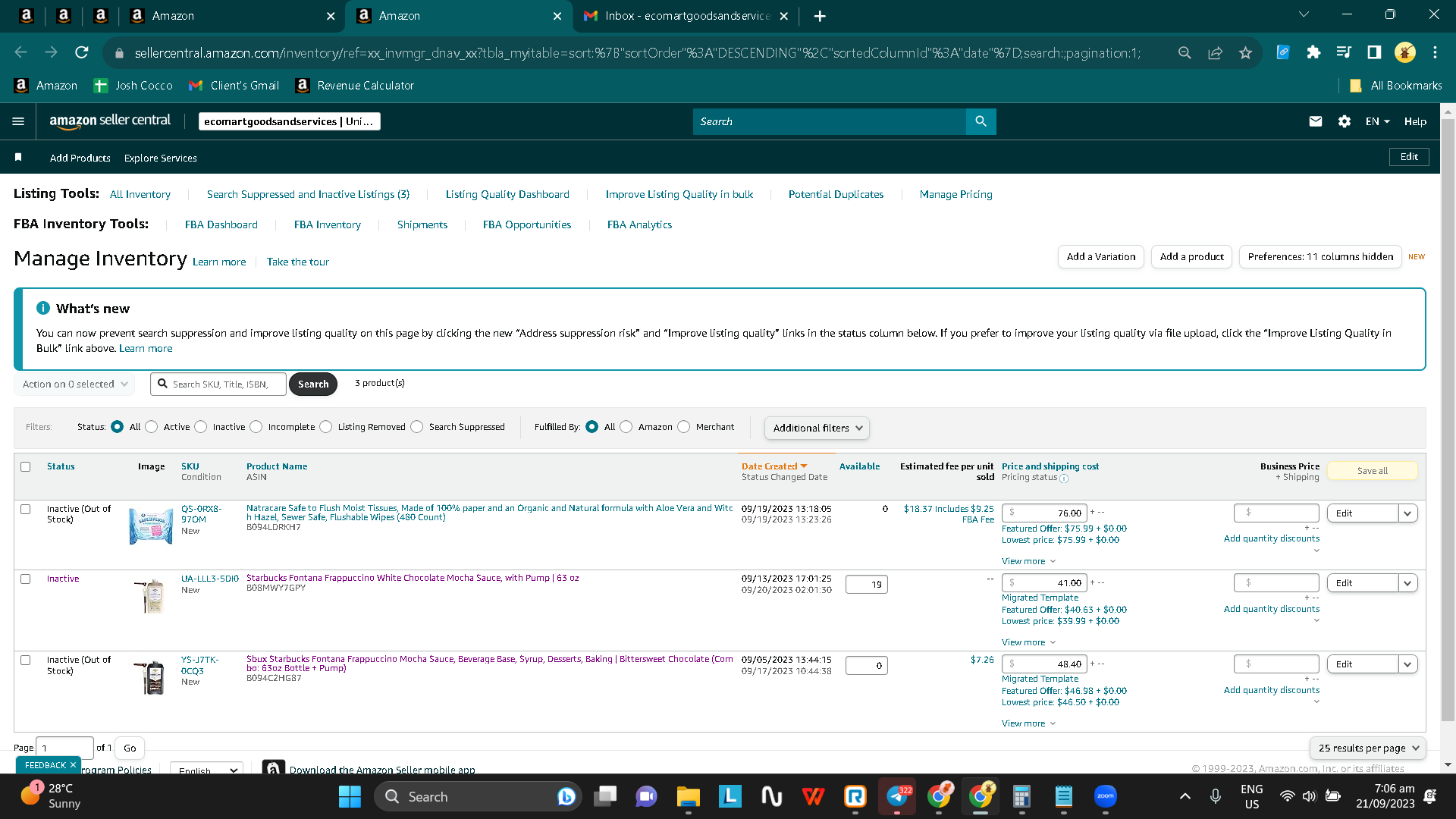Open All Inventory listing tool
The height and width of the screenshot is (819, 1456).
pos(140,194)
